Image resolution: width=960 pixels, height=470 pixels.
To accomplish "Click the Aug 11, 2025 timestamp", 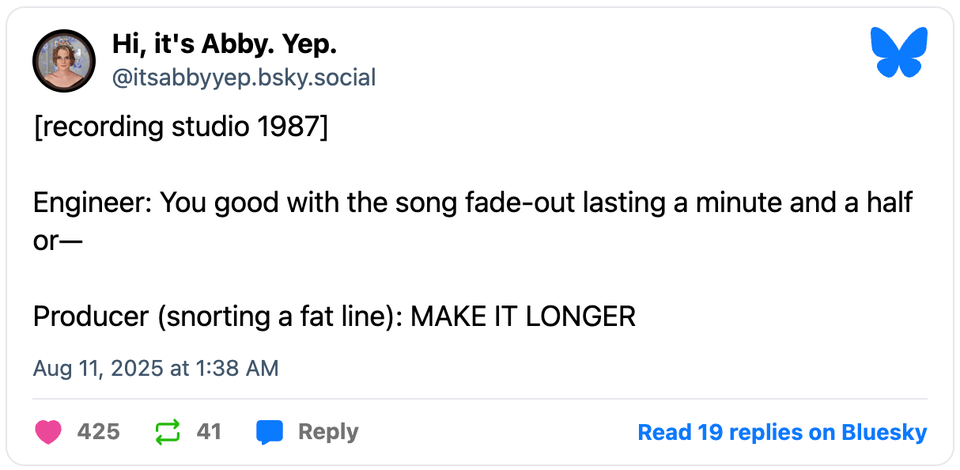I will pos(156,368).
